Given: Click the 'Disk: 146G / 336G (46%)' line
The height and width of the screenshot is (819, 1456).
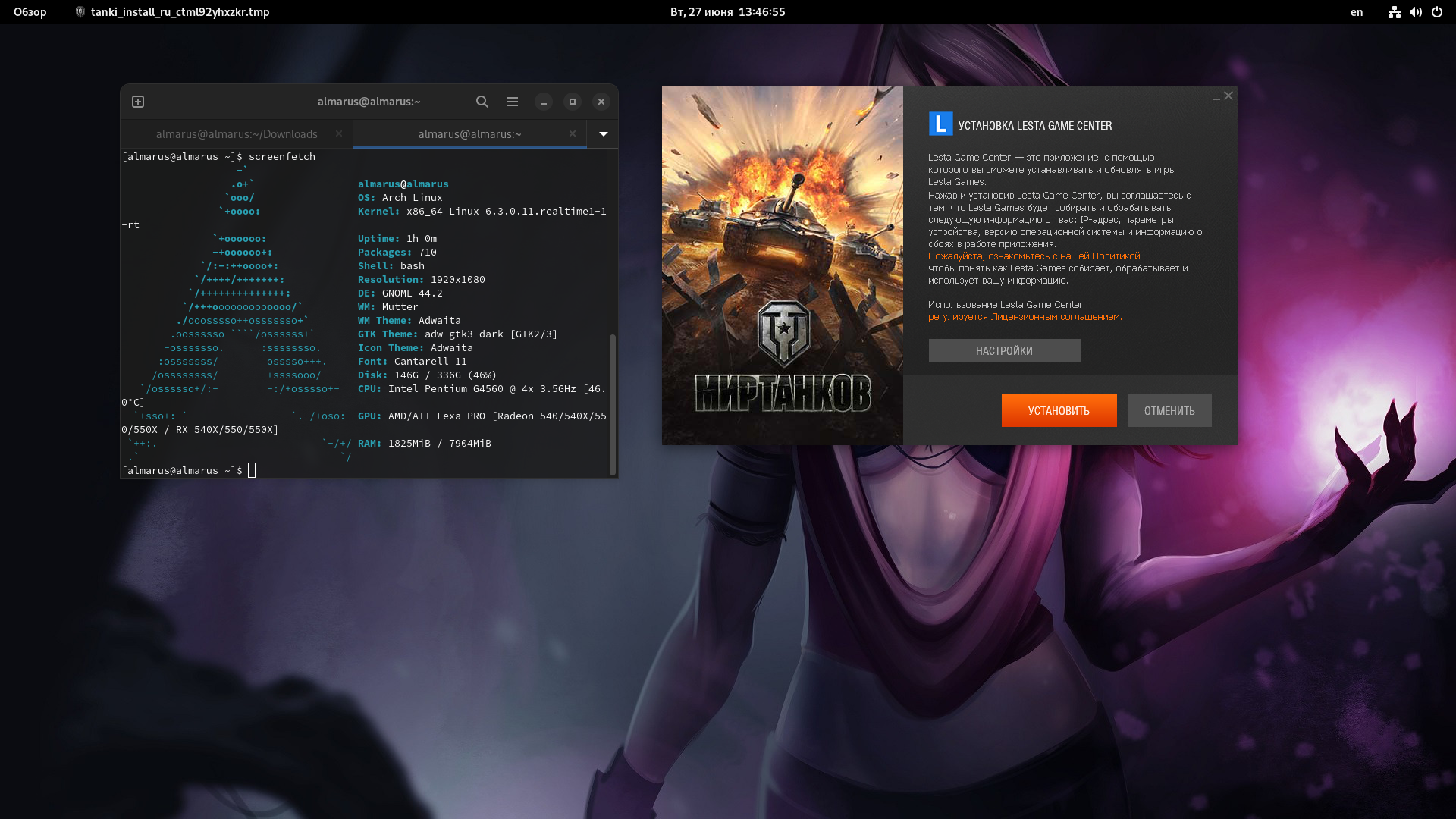Looking at the screenshot, I should 428,375.
